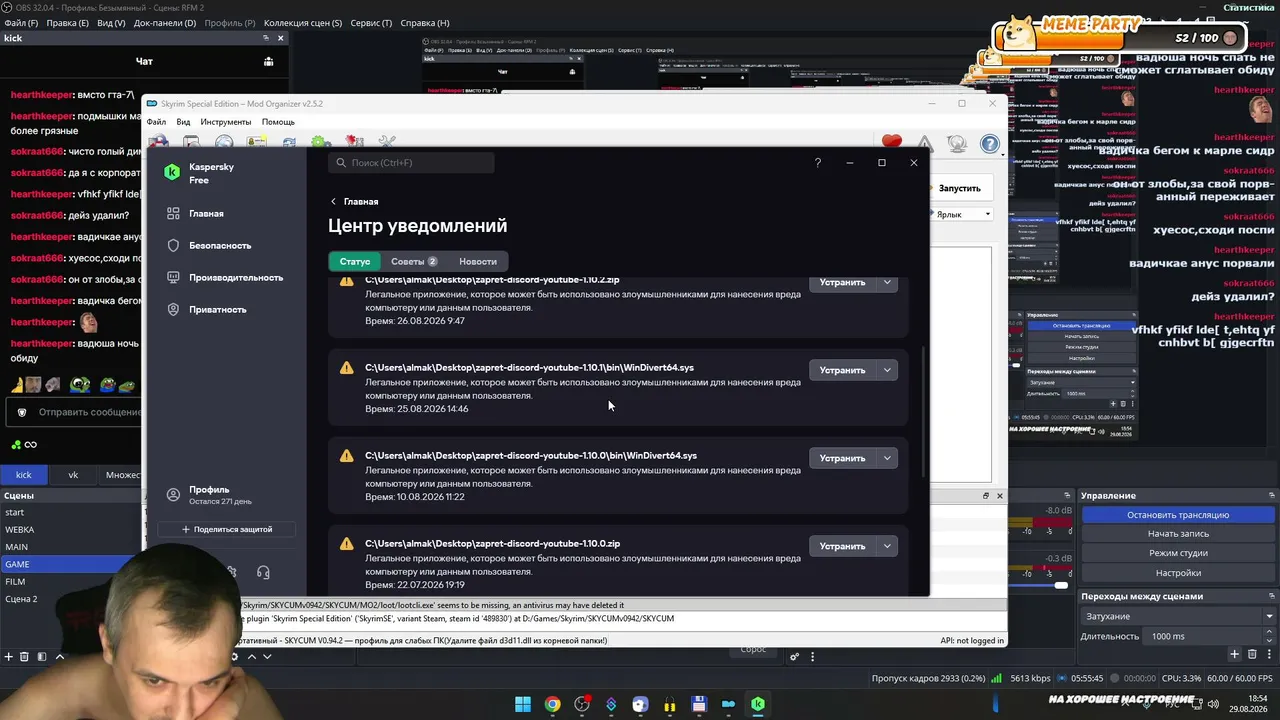The image size is (1280, 720).
Task: Open Mod Organizer Инструменты menu
Action: [x=225, y=122]
